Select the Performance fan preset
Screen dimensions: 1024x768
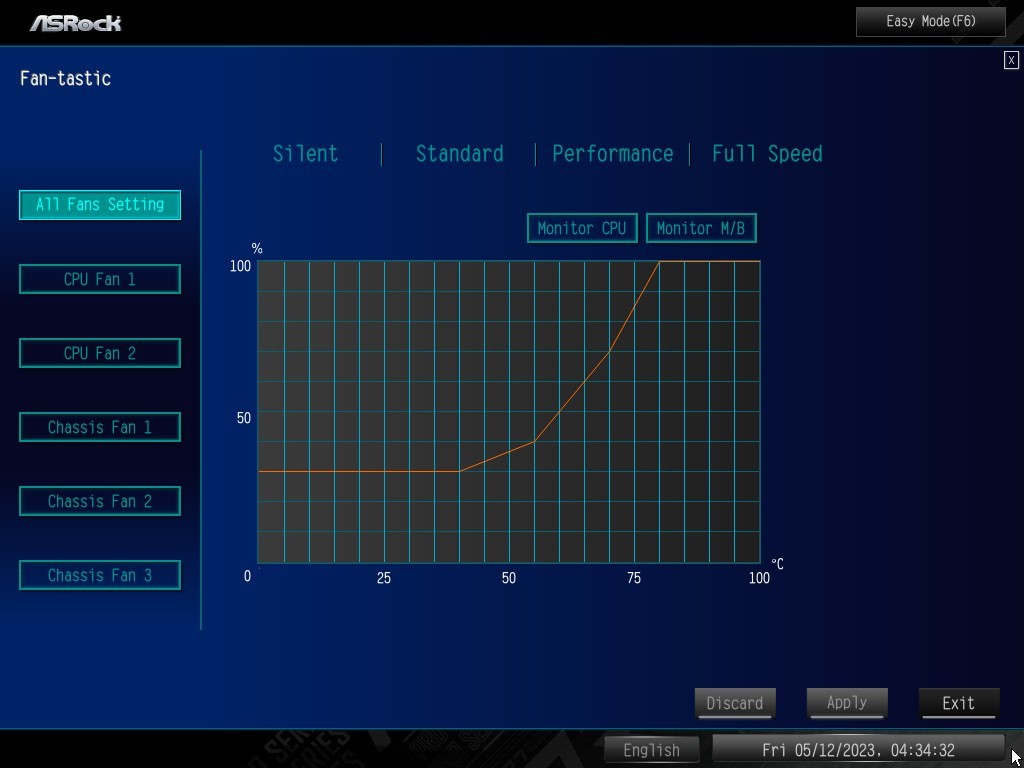613,154
